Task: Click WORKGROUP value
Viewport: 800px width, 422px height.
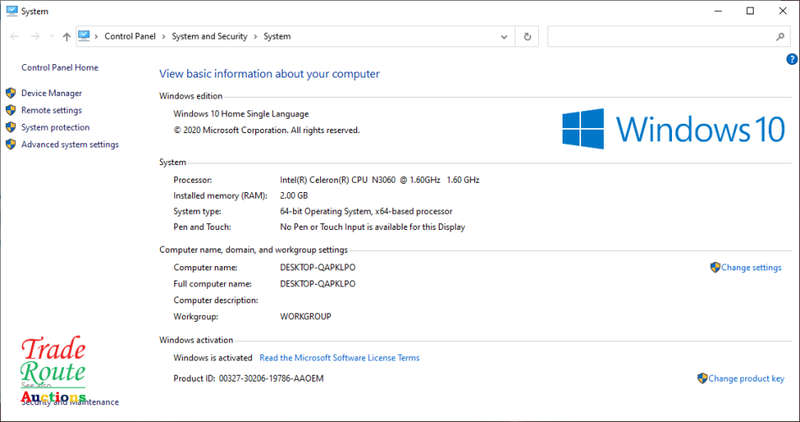Action: point(306,316)
